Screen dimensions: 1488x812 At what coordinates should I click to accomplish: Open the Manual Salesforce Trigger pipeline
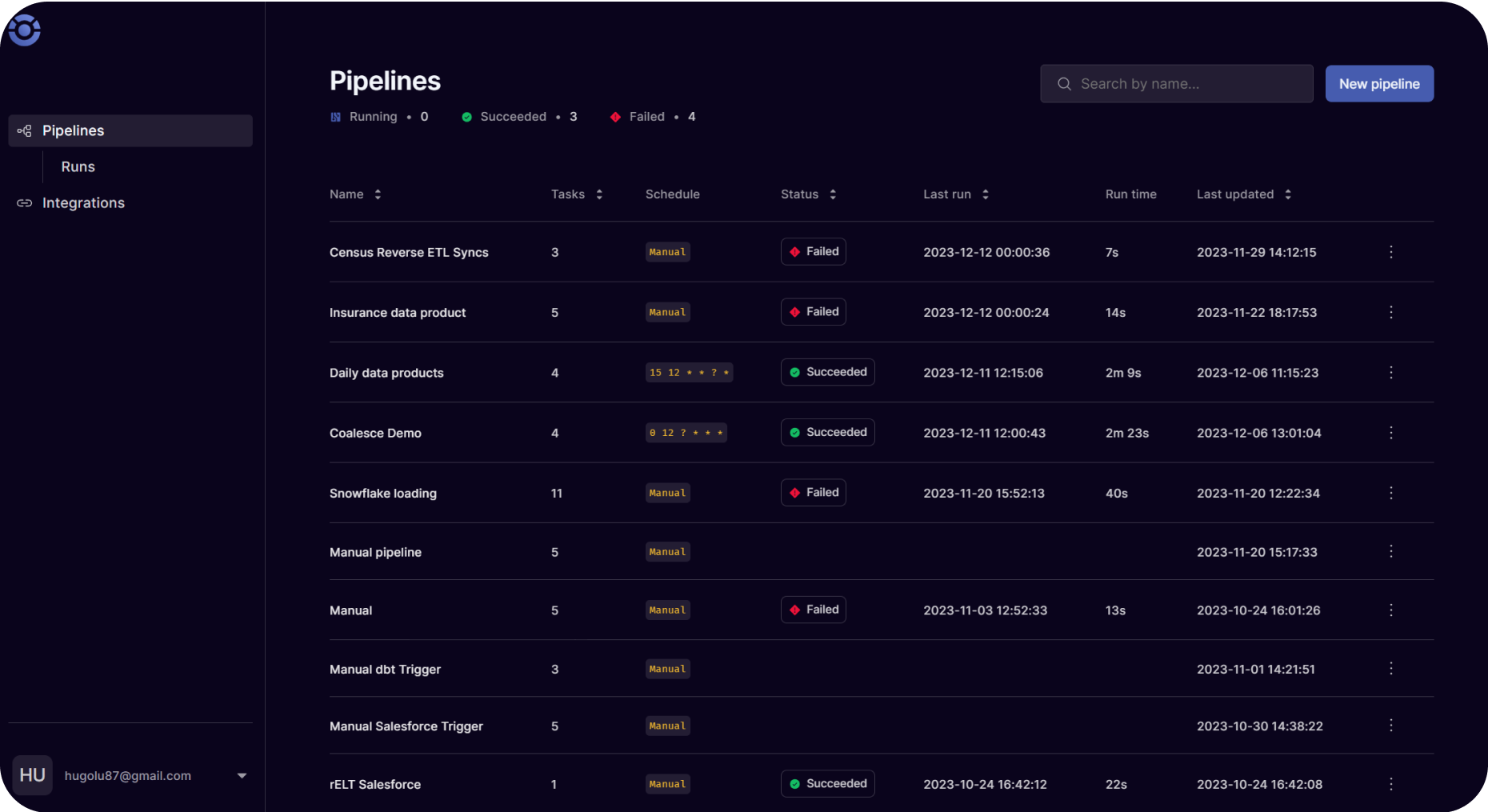pos(406,726)
